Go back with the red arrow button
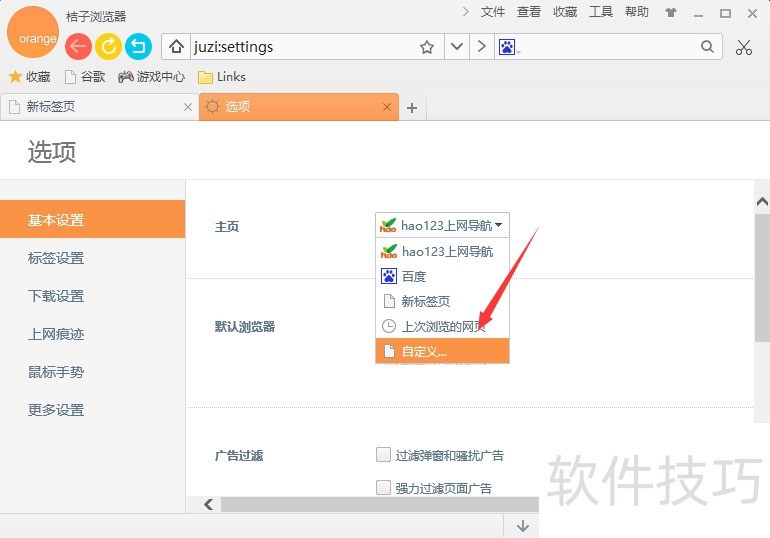 click(x=78, y=47)
